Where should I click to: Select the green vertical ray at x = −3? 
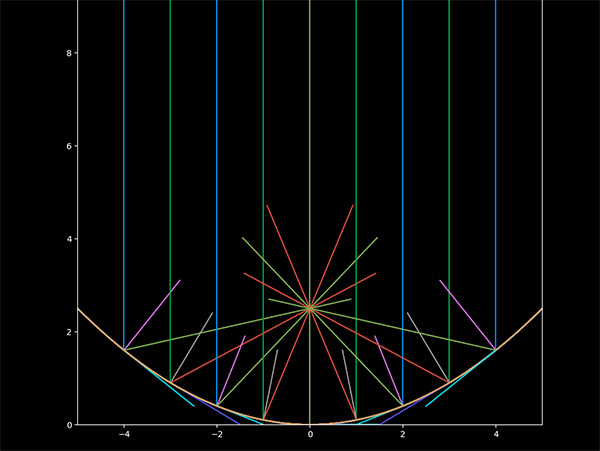point(170,191)
